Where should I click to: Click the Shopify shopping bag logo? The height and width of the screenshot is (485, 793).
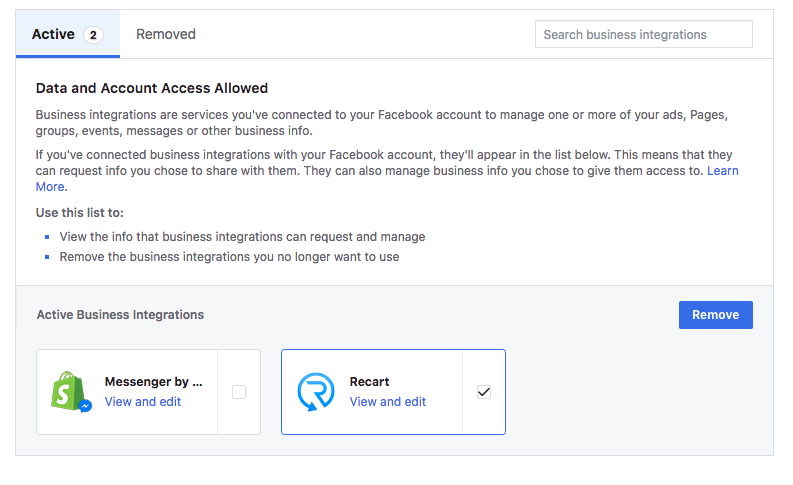tap(68, 390)
